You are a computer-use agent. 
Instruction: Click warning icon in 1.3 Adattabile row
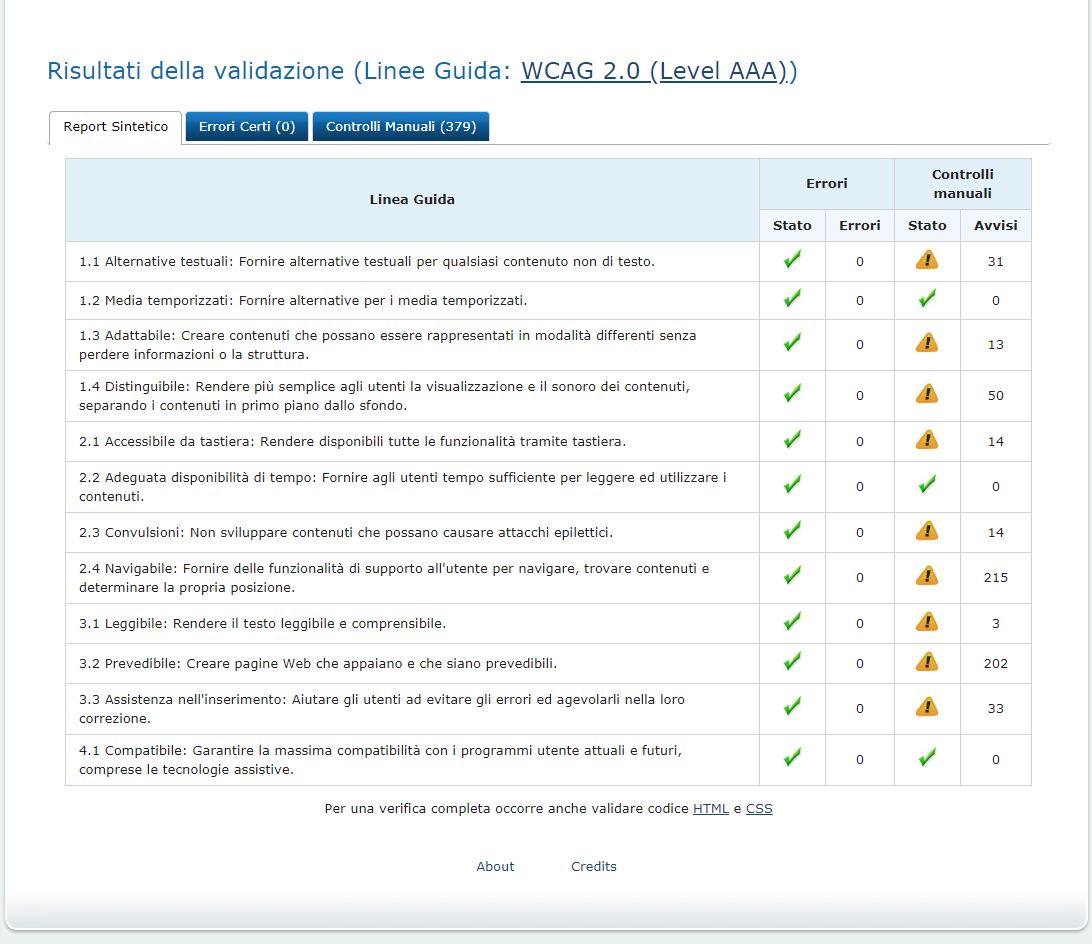pyautogui.click(x=926, y=343)
